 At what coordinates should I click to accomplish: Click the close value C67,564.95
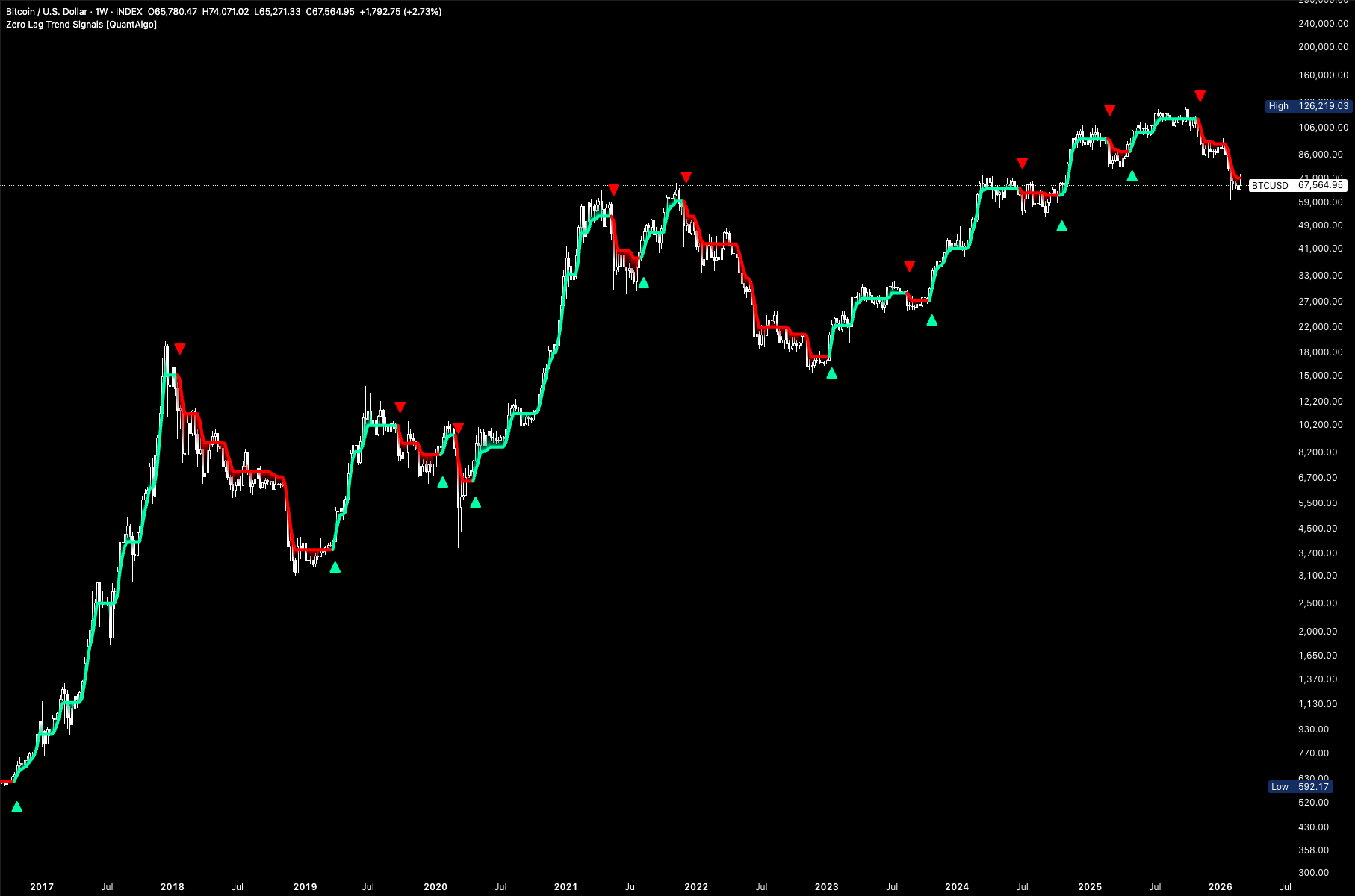(330, 12)
